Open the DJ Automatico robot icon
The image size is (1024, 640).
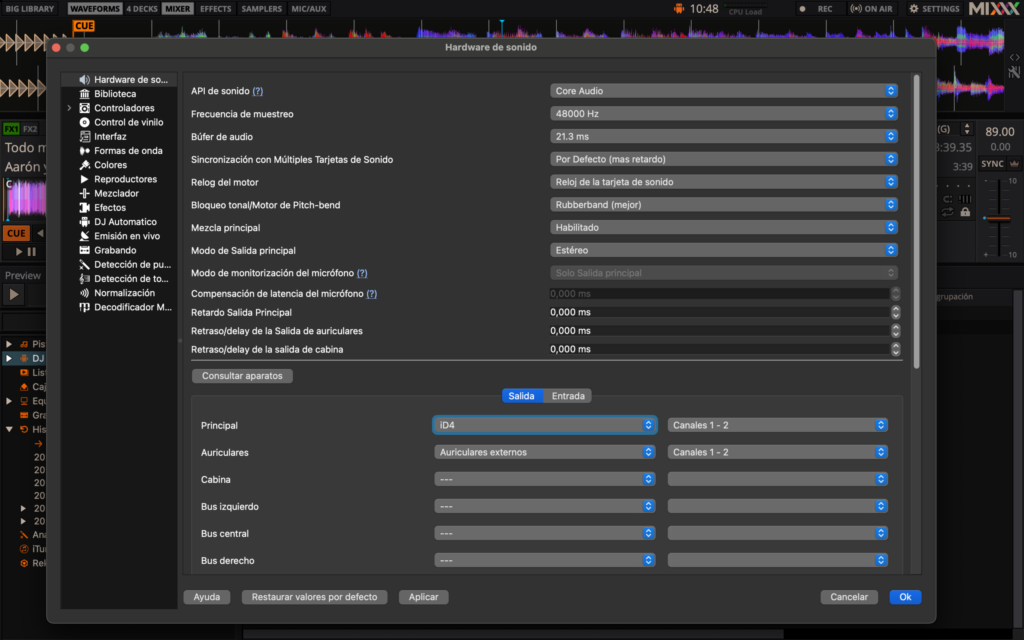[x=84, y=222]
